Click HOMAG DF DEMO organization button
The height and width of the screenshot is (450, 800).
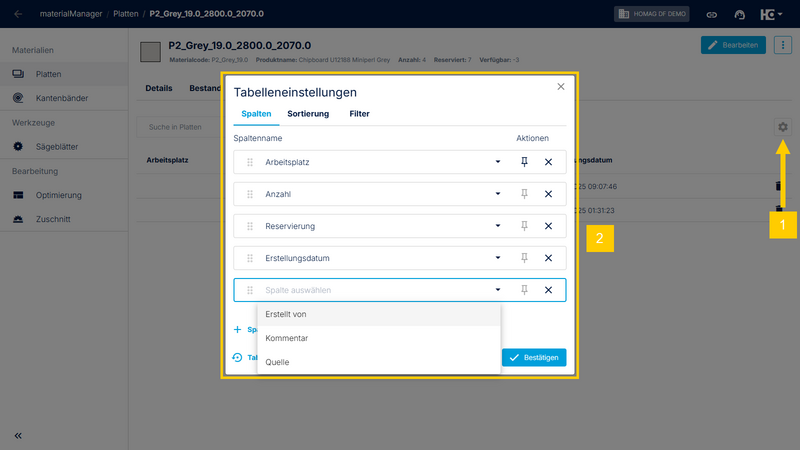point(652,14)
